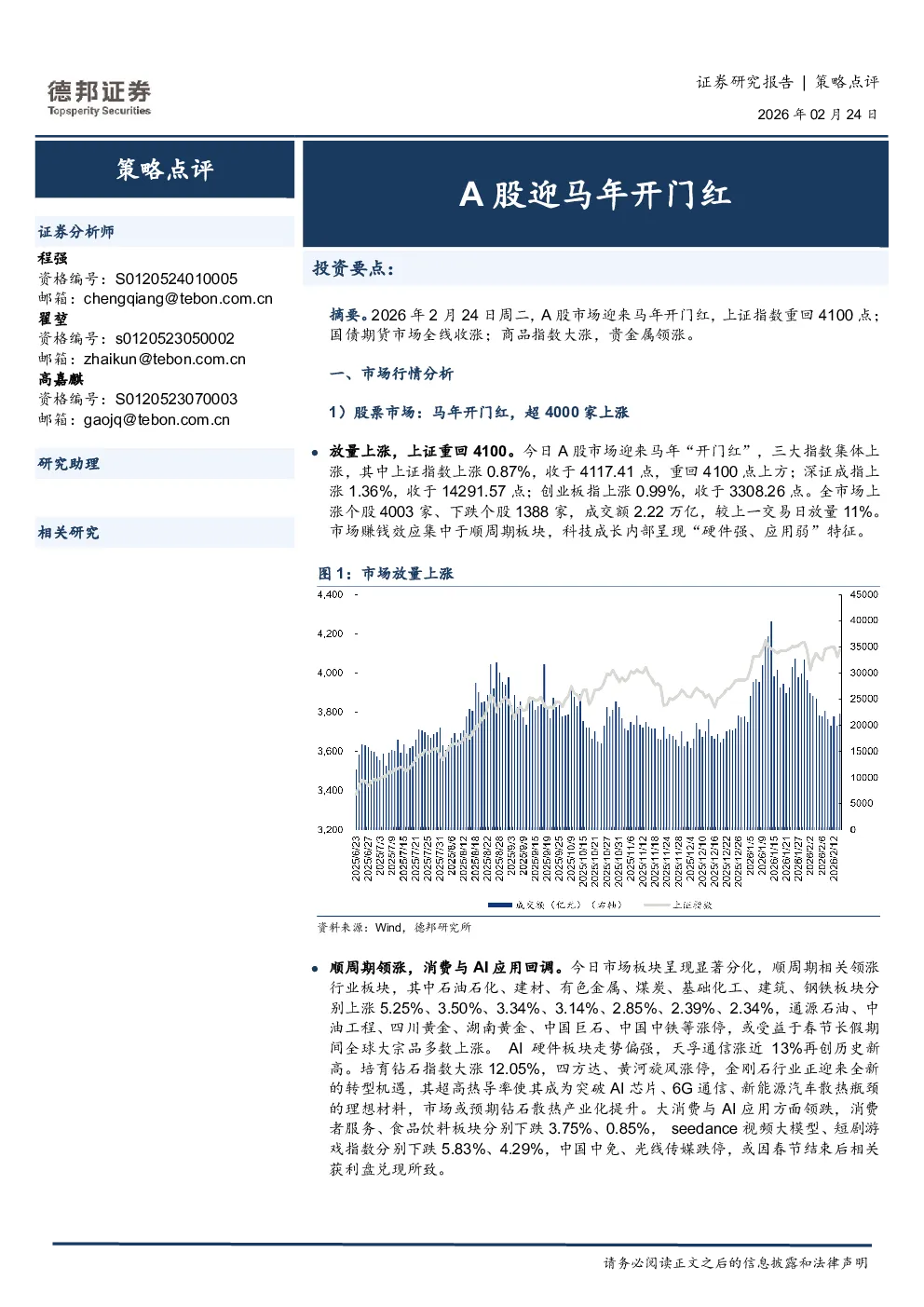Select license number S0120523070003
The height and width of the screenshot is (1307, 924).
[176, 399]
